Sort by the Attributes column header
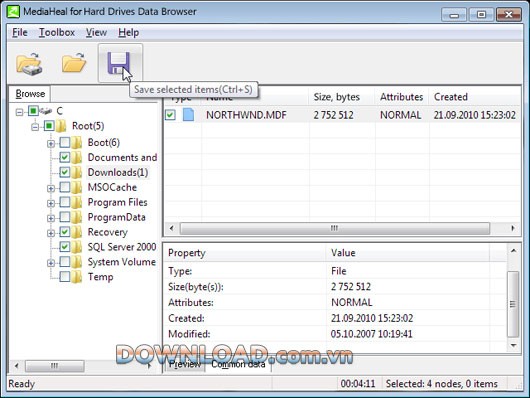The width and height of the screenshot is (530, 398). point(402,97)
